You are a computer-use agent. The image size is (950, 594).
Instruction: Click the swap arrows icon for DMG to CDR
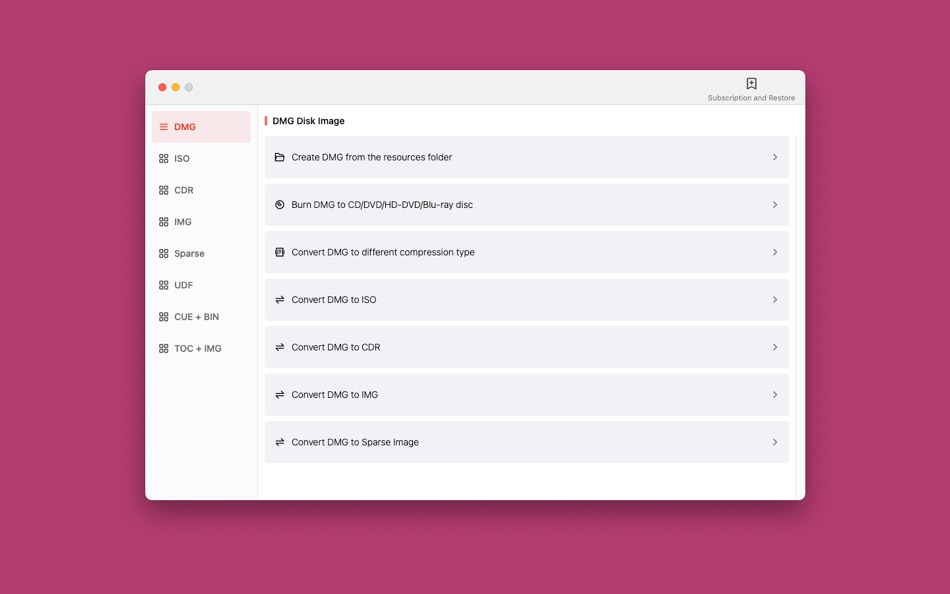279,347
